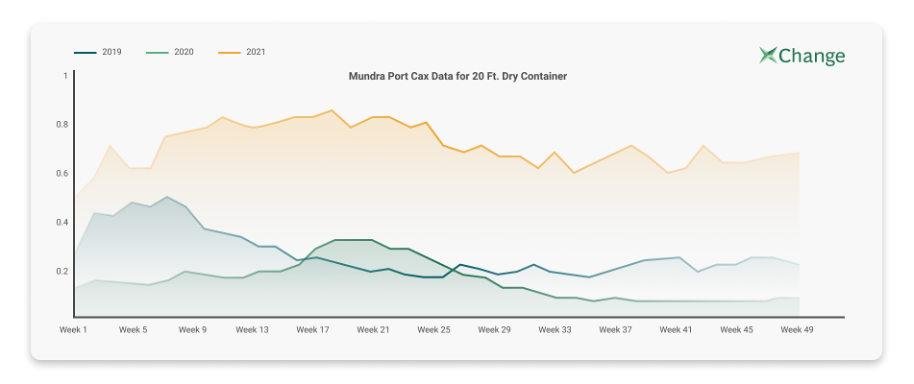Viewport: 914px width, 384px height.
Task: Click the 0.2 y-axis value
Action: click(63, 272)
